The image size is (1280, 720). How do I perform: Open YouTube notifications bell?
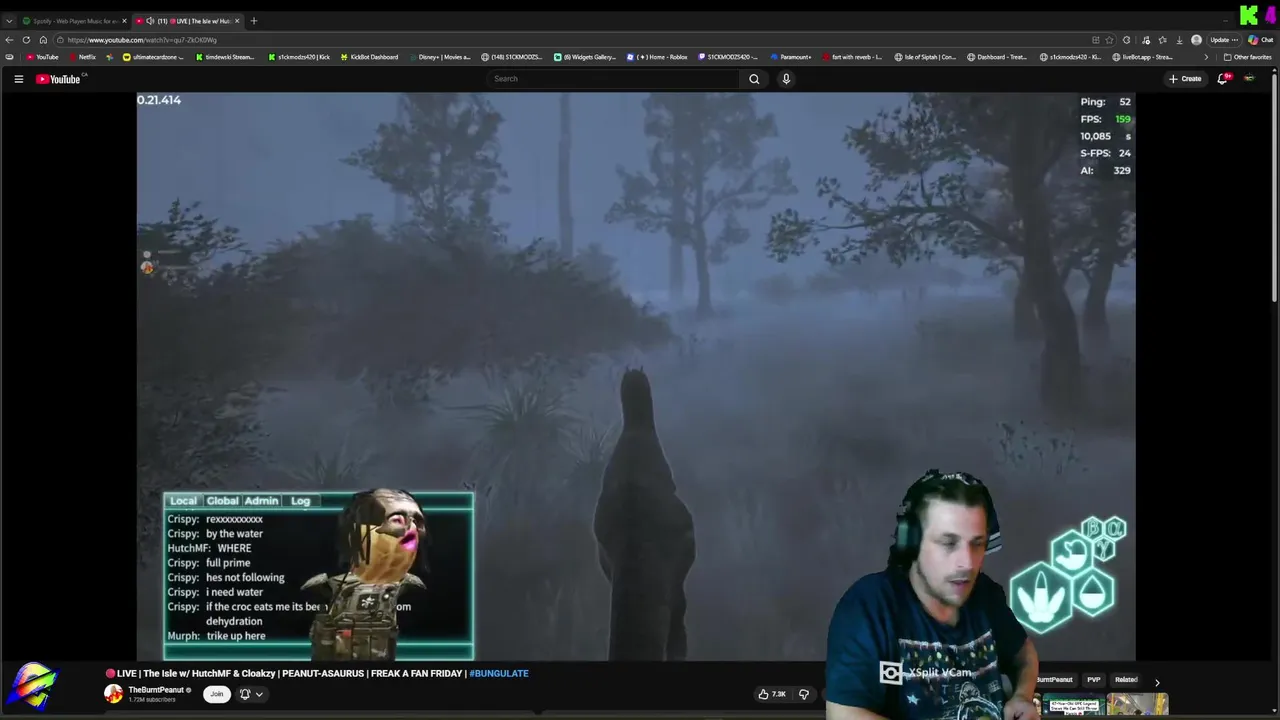pyautogui.click(x=1222, y=79)
